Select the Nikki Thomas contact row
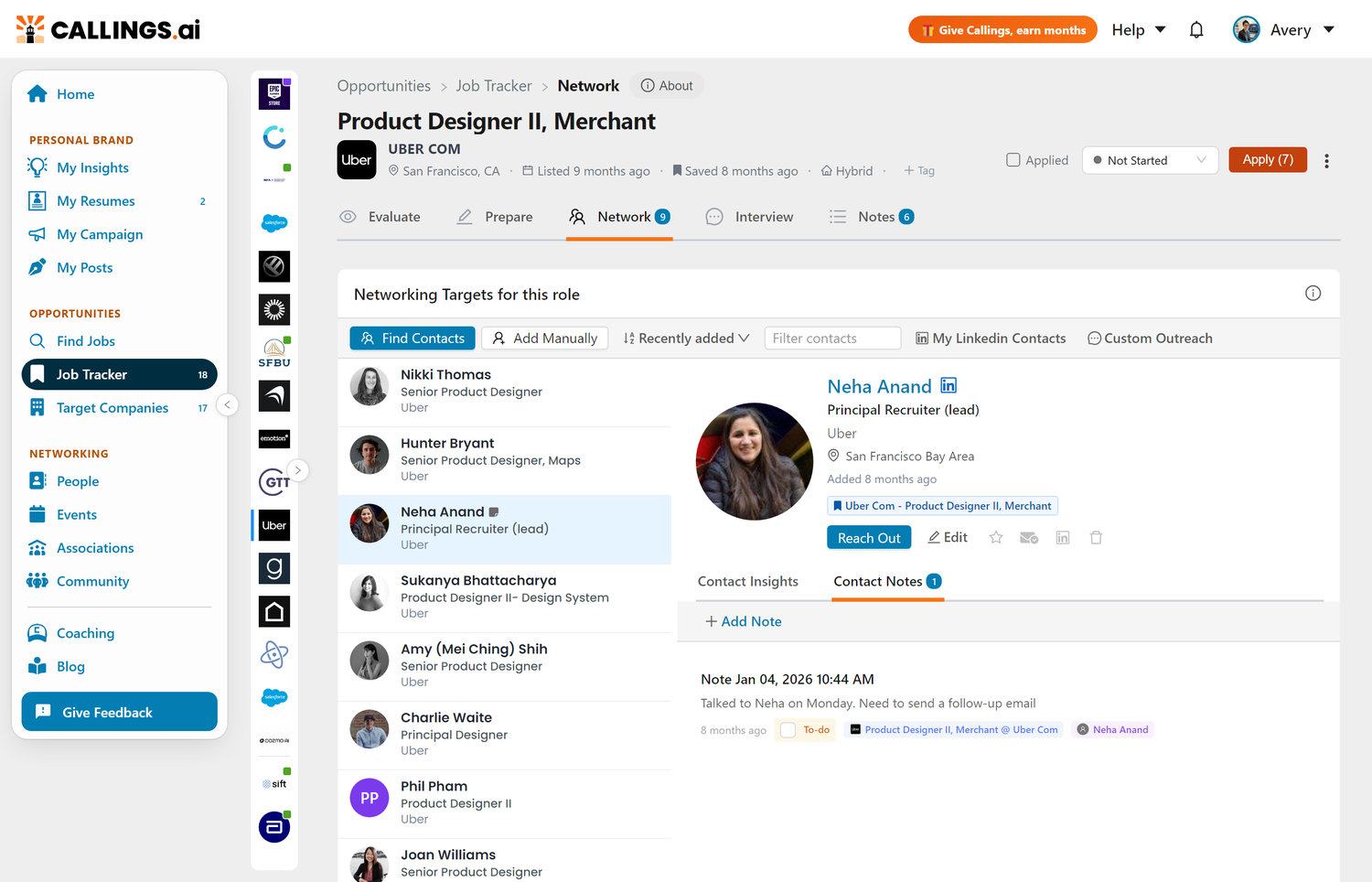 pyautogui.click(x=504, y=393)
